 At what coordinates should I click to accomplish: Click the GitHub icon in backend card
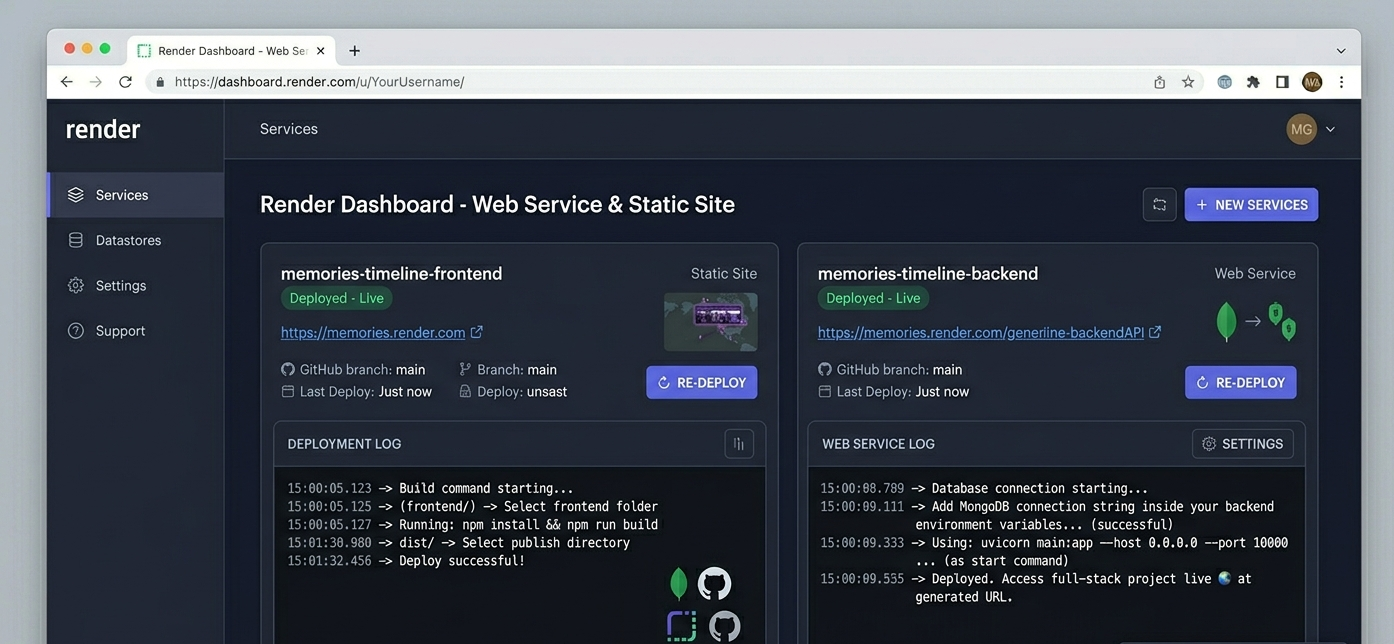[x=825, y=369]
